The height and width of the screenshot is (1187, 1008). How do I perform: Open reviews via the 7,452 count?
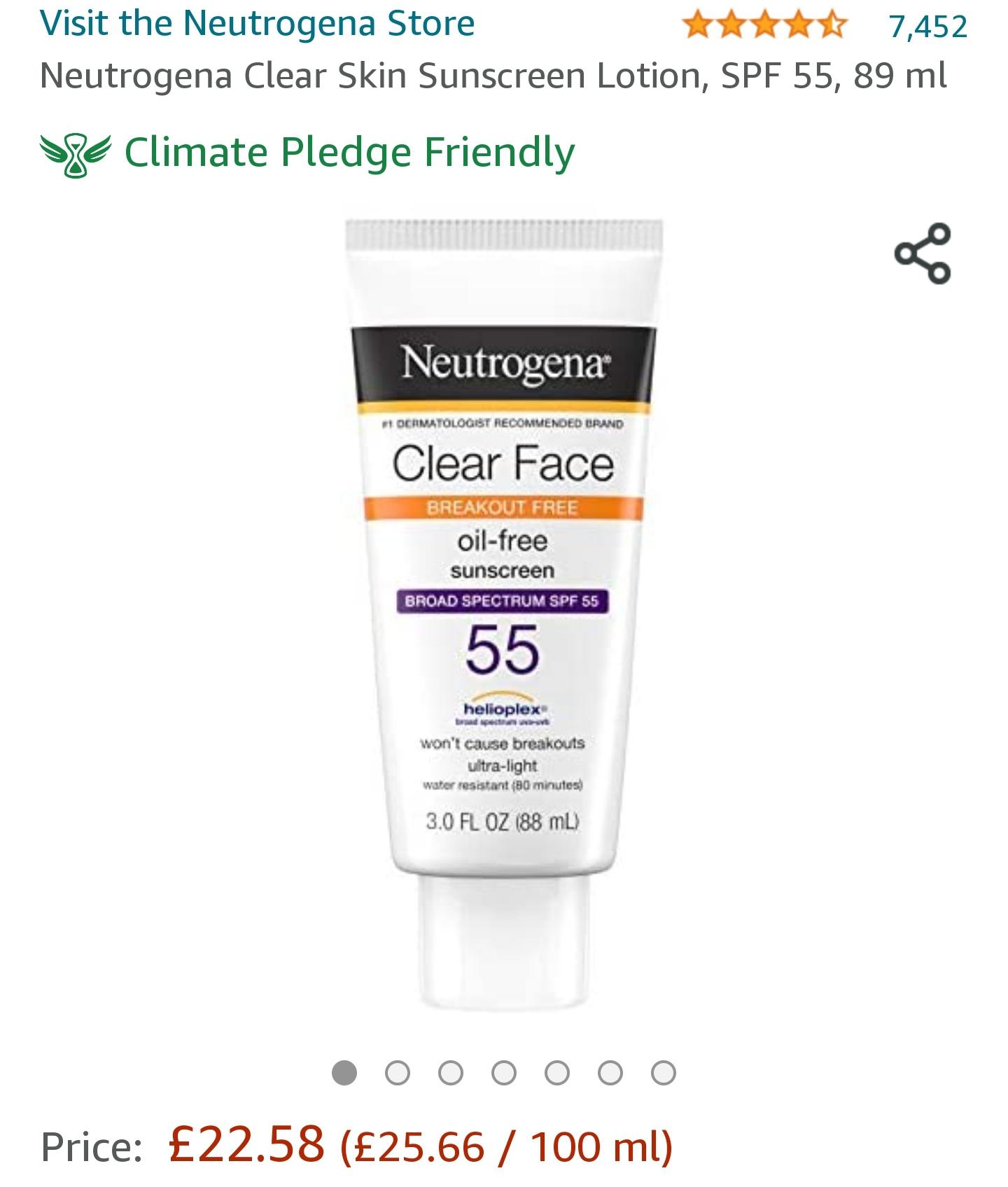coord(929,26)
